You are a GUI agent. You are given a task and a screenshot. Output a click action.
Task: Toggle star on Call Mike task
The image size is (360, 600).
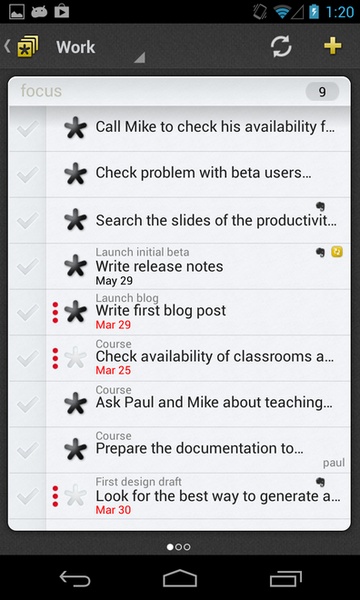[75, 128]
